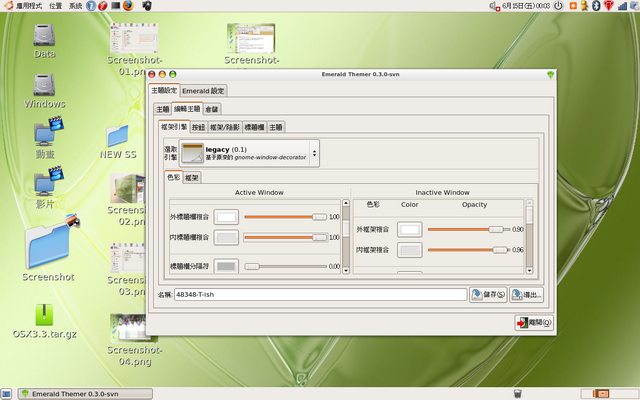Open the 外標題欄複合 color swatch
Image resolution: width=640 pixels, height=400 pixels.
tap(226, 217)
